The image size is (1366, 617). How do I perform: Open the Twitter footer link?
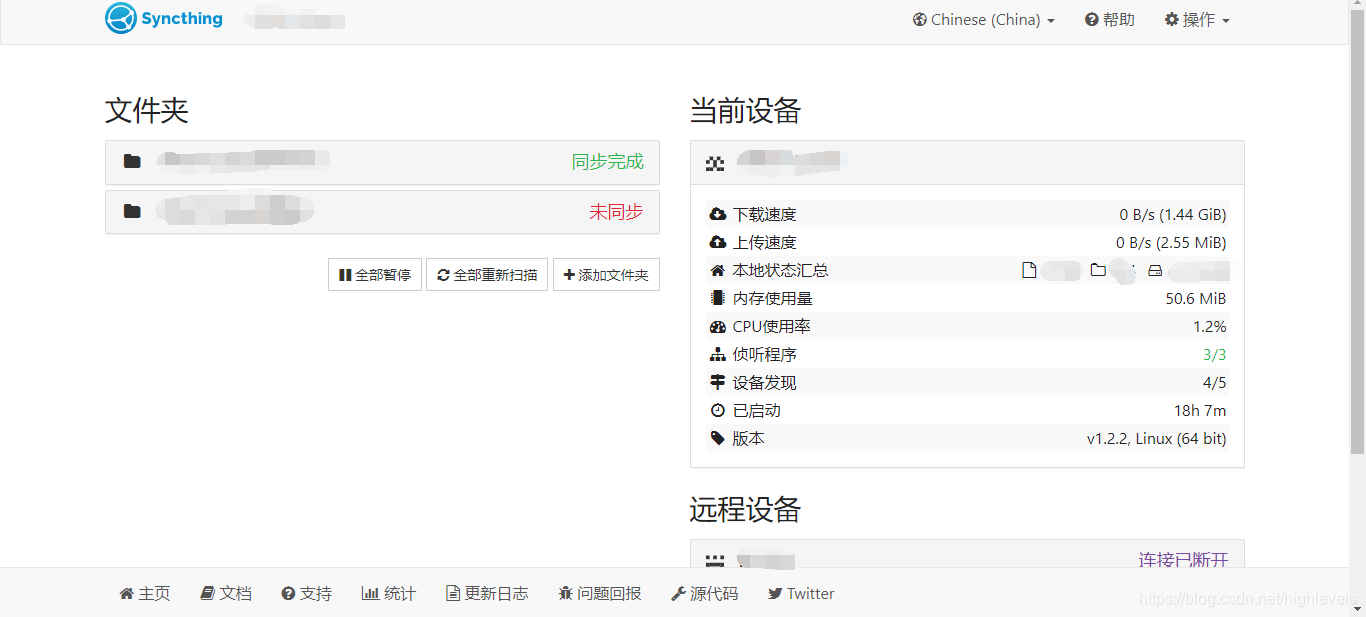click(x=801, y=594)
